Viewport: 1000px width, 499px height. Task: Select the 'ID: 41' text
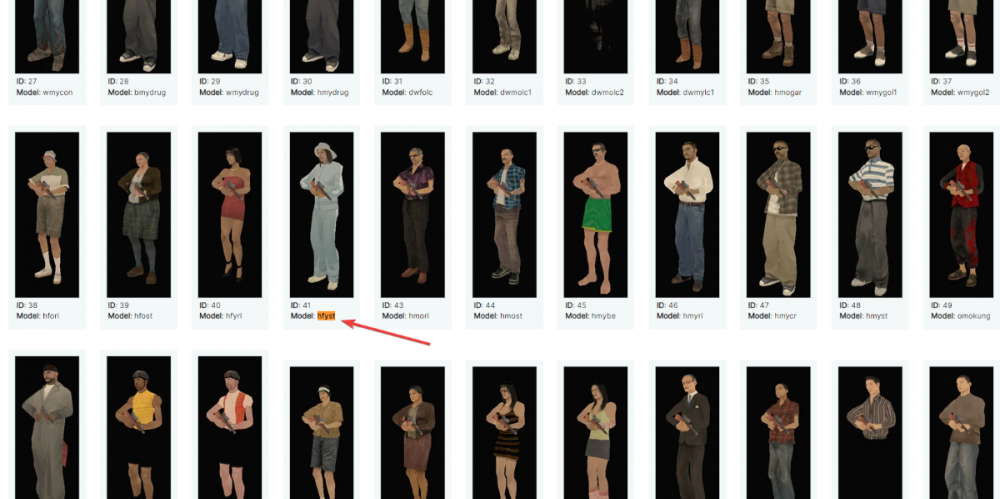pos(301,305)
